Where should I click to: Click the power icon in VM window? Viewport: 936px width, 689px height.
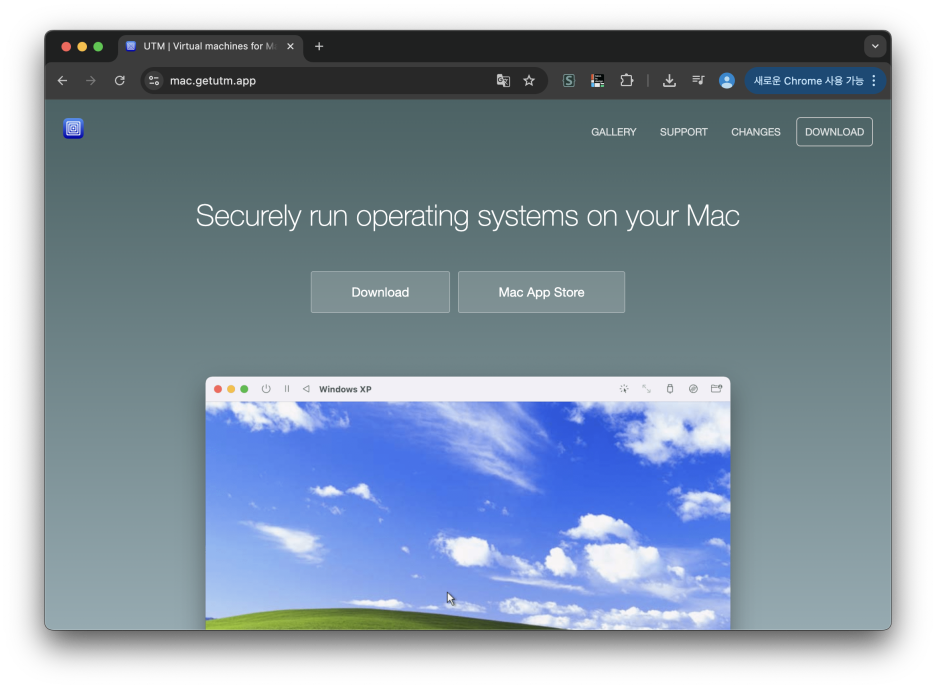(266, 389)
